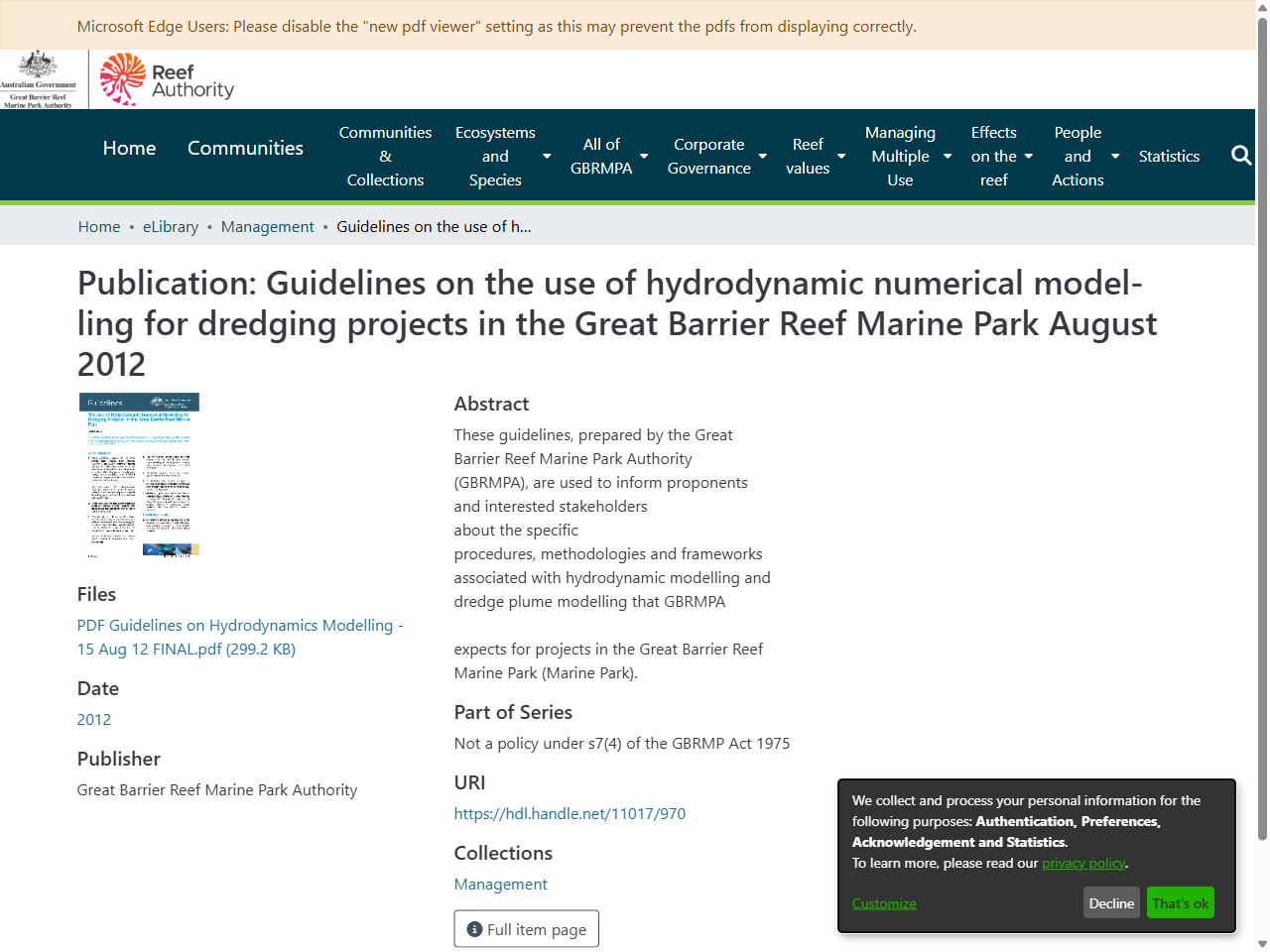This screenshot has height=952, width=1270.
Task: Download the Hydrodynamics Modelling PDF file
Action: (x=240, y=637)
